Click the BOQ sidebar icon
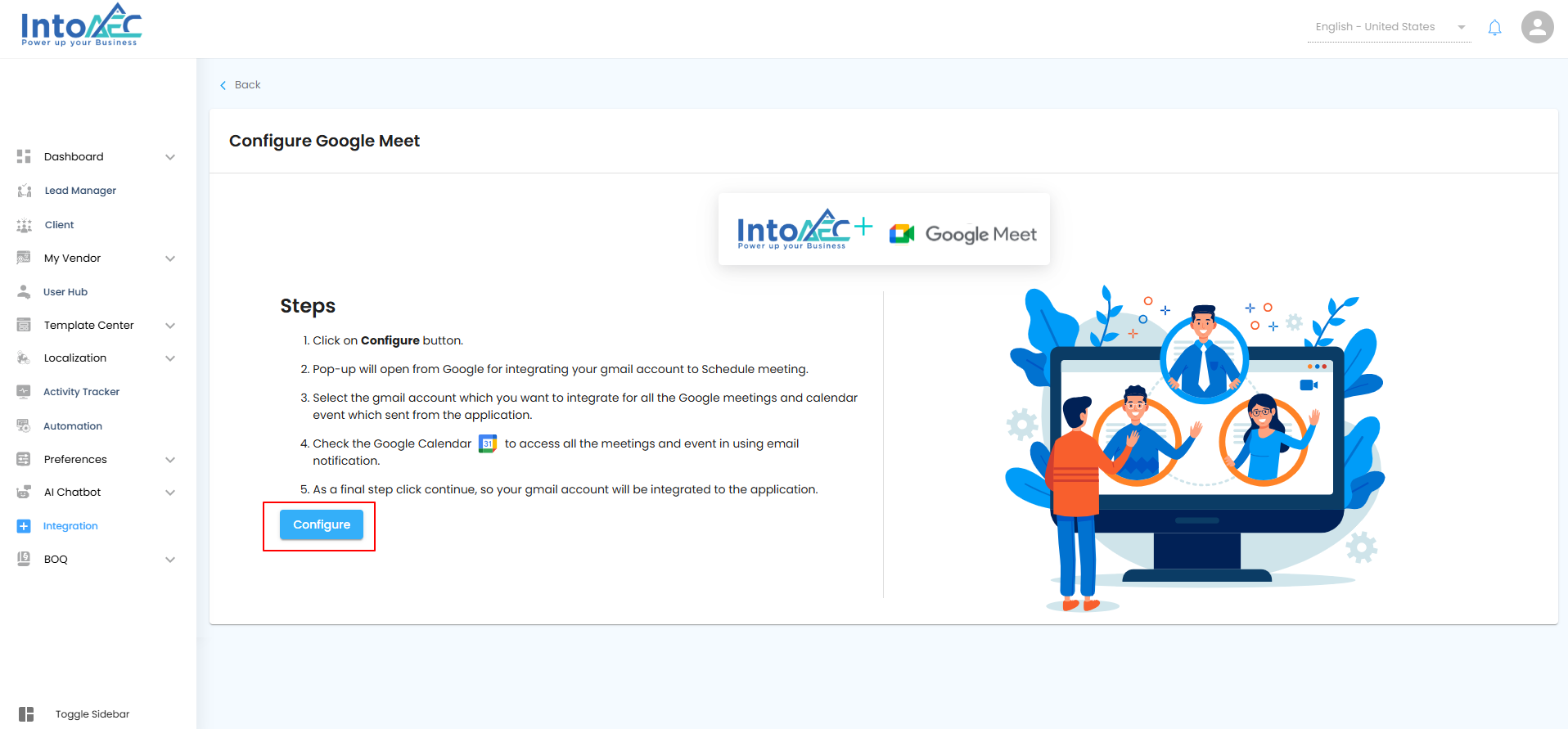 [x=24, y=559]
